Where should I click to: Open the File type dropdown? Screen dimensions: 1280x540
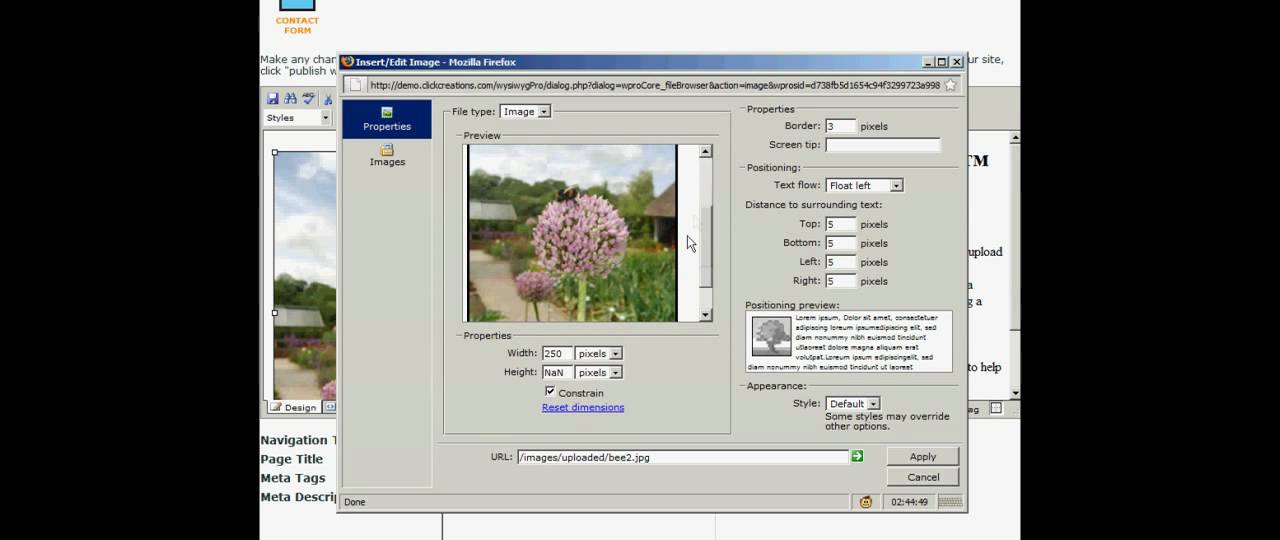(525, 111)
